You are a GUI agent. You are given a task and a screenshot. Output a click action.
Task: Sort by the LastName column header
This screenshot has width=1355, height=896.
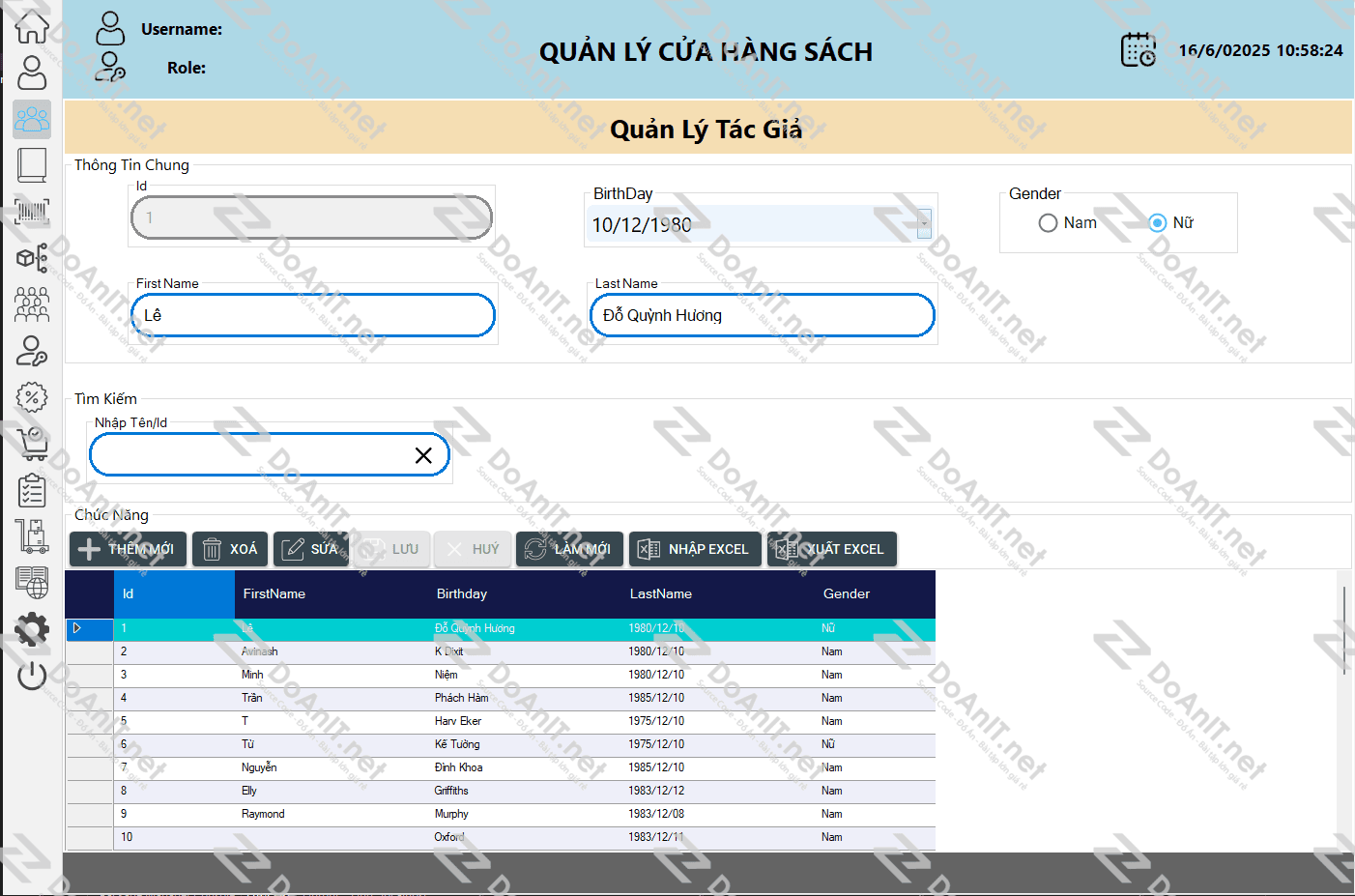click(x=718, y=594)
